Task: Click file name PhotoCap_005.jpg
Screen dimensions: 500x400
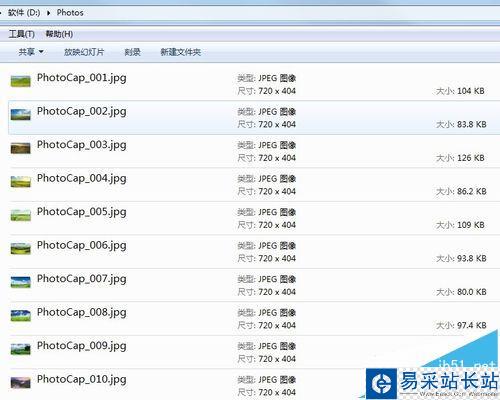Action: (x=82, y=212)
